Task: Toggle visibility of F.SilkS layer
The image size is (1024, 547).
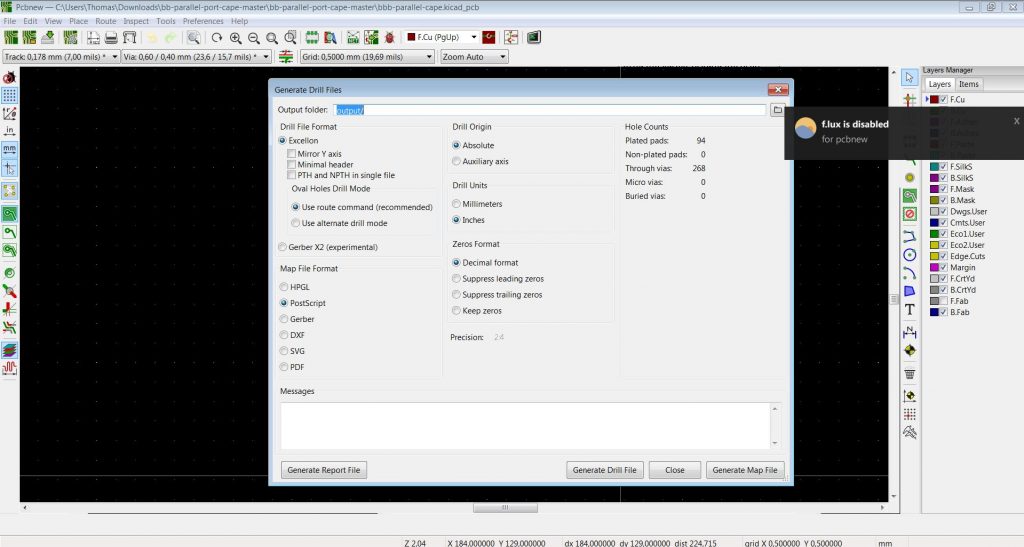Action: click(943, 166)
